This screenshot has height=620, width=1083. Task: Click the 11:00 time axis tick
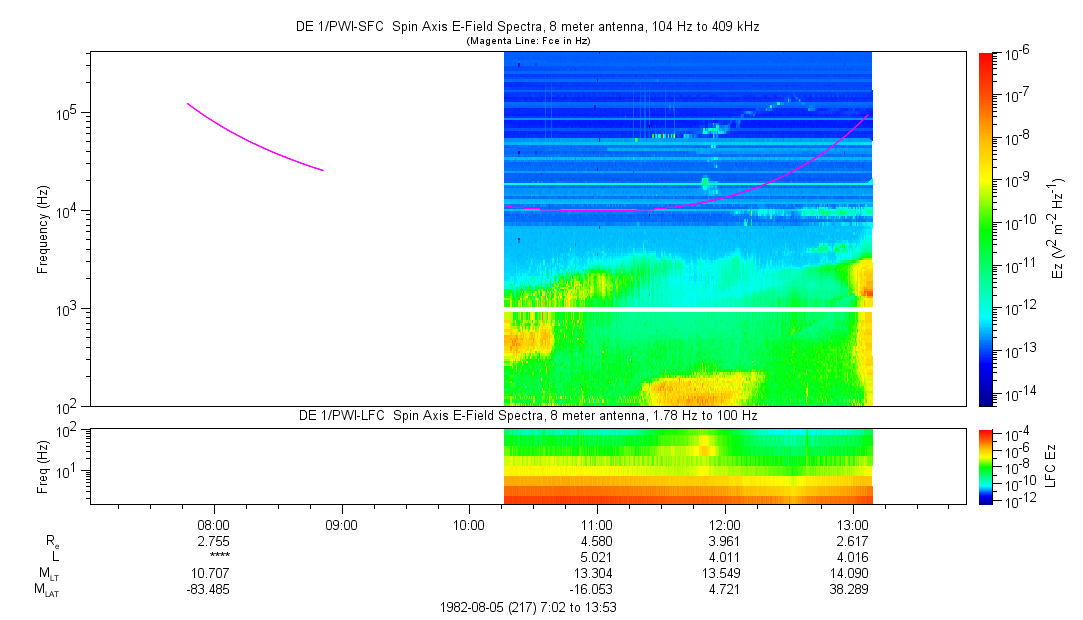(597, 525)
